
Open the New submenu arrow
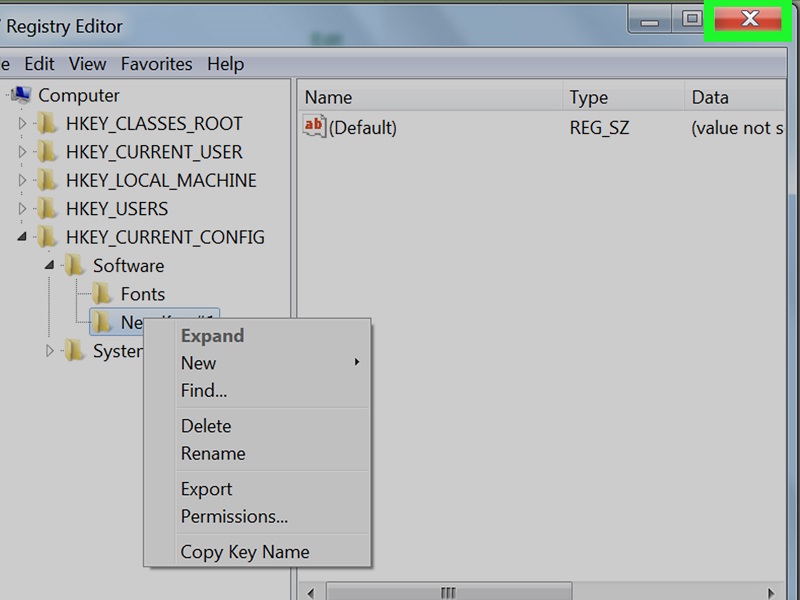pyautogui.click(x=357, y=362)
